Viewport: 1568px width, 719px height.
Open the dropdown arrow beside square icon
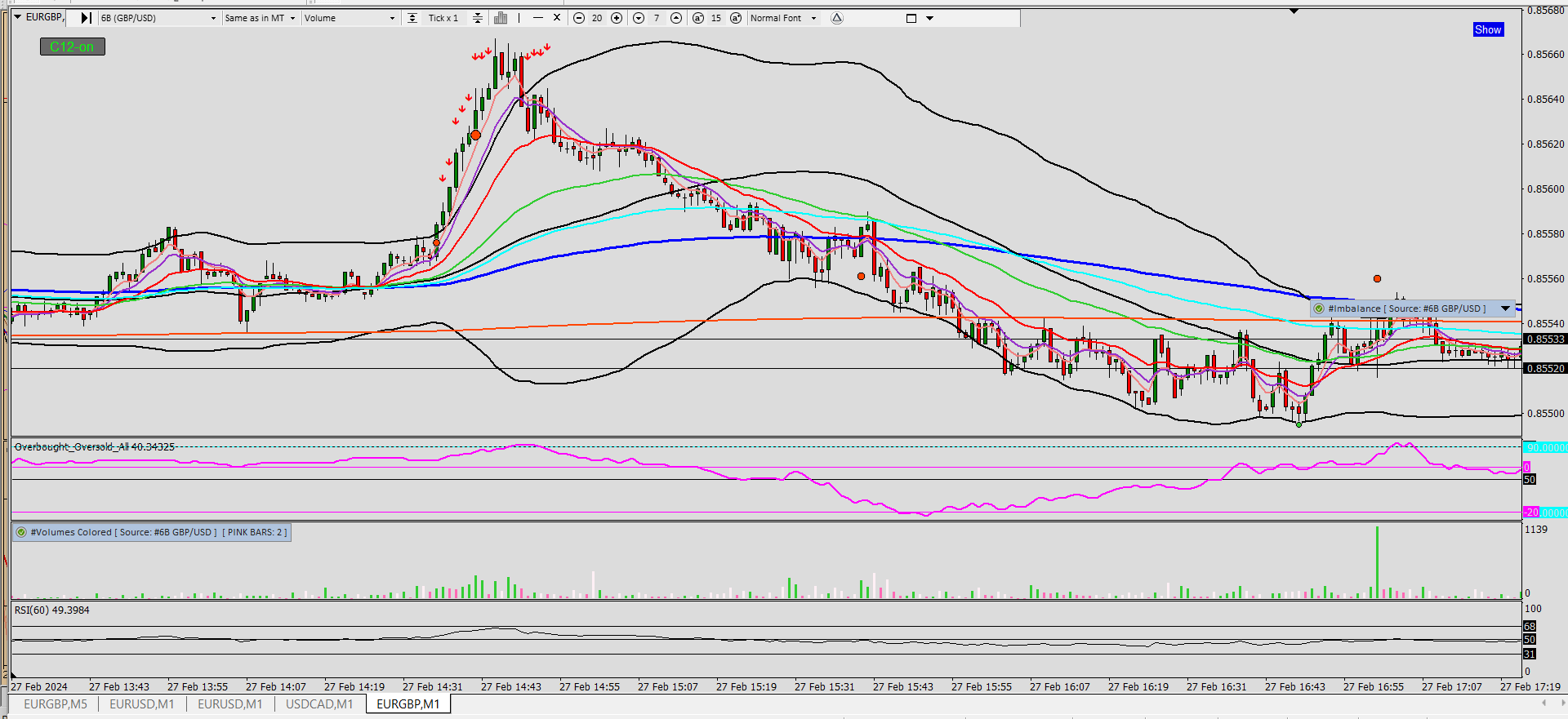coord(930,18)
